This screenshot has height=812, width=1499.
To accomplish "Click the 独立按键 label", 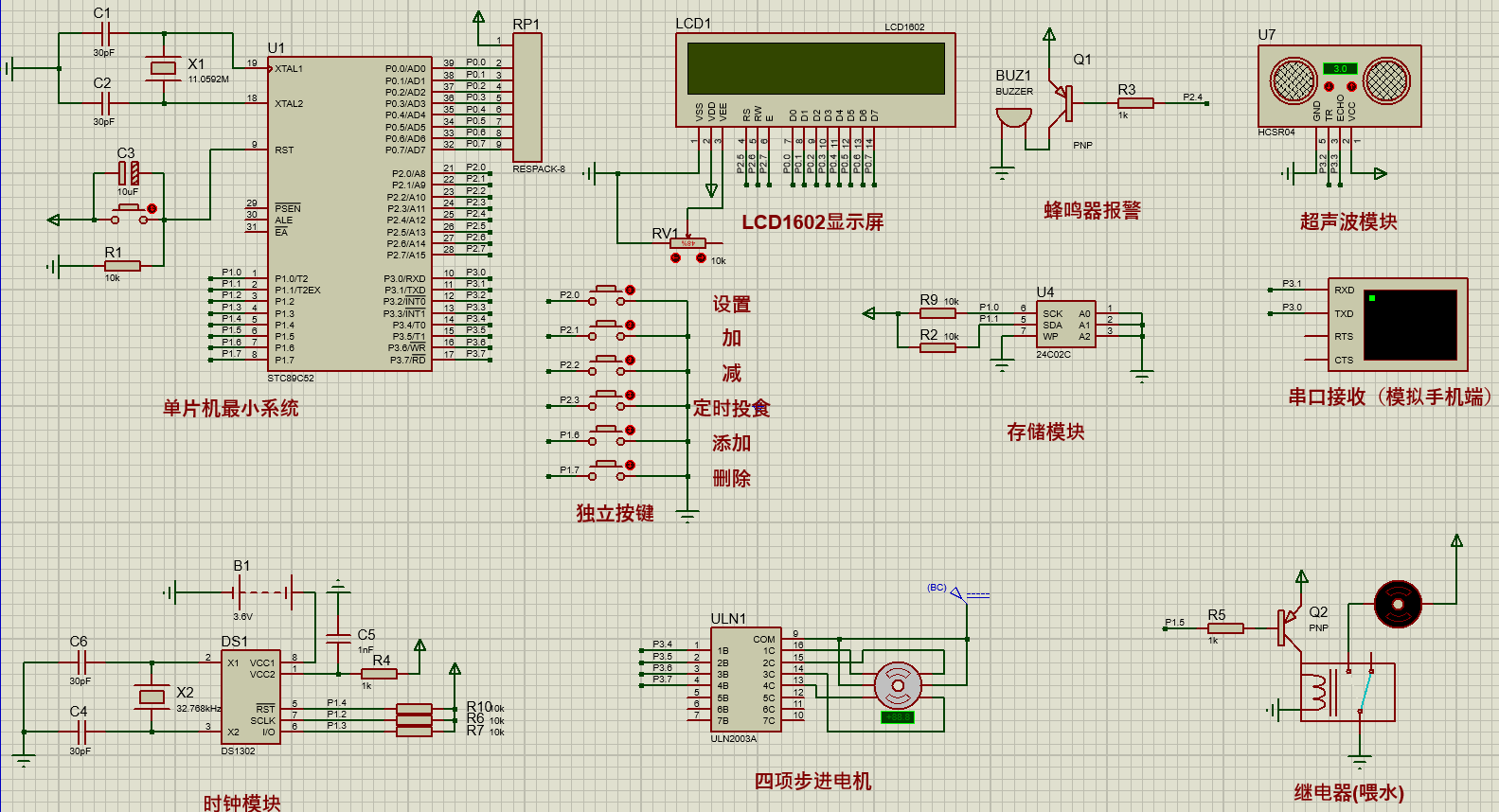I will 615,513.
